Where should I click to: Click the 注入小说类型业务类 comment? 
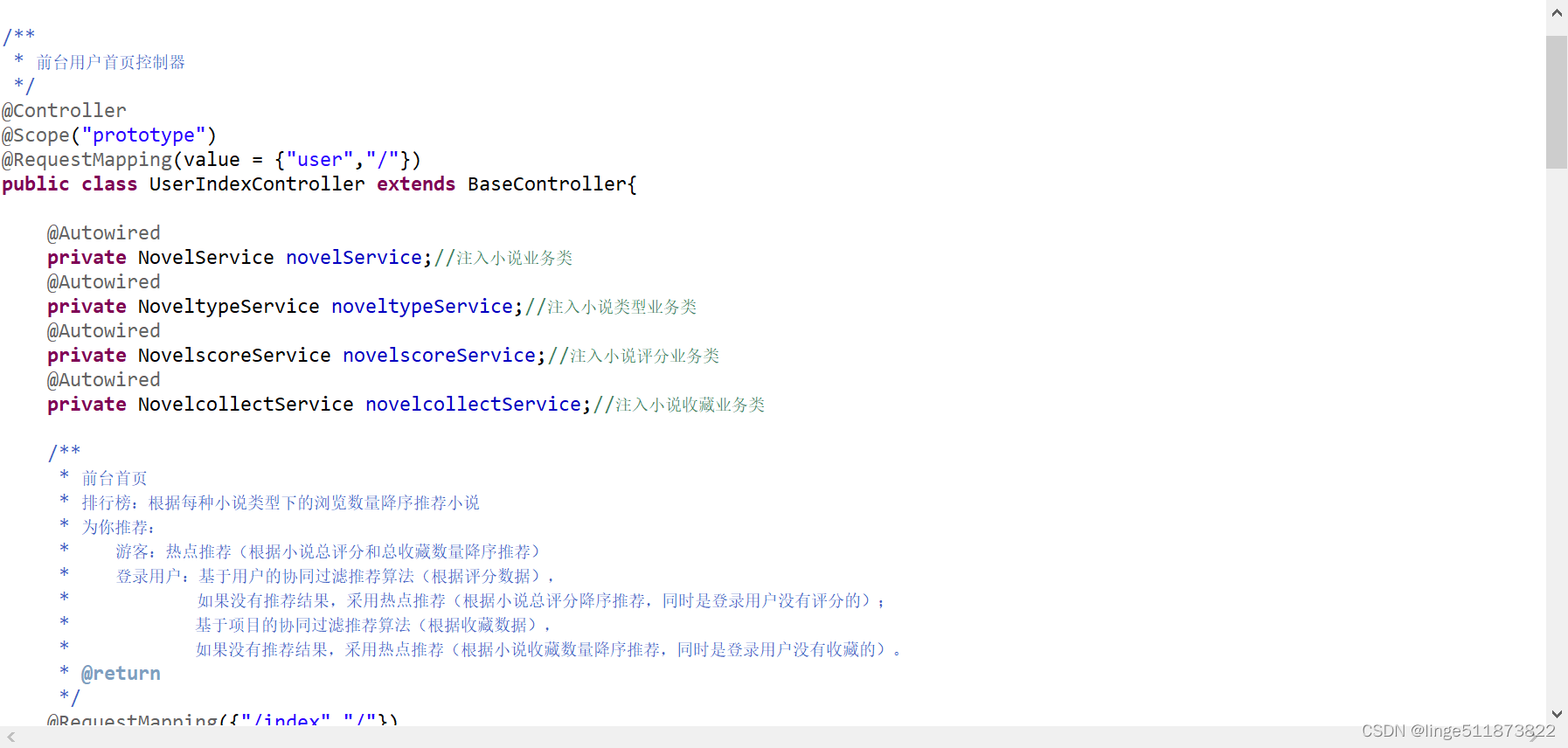(x=621, y=307)
